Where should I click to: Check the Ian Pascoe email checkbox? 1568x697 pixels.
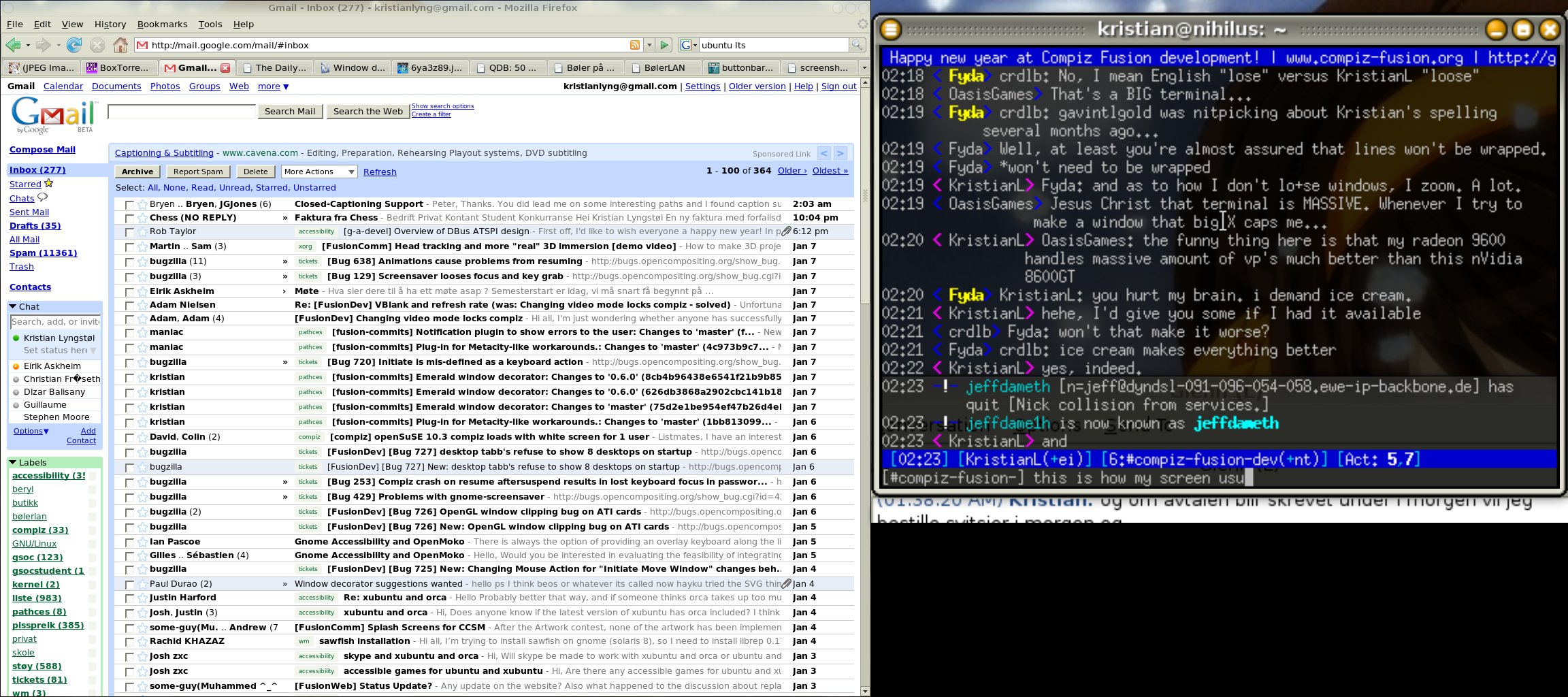129,542
